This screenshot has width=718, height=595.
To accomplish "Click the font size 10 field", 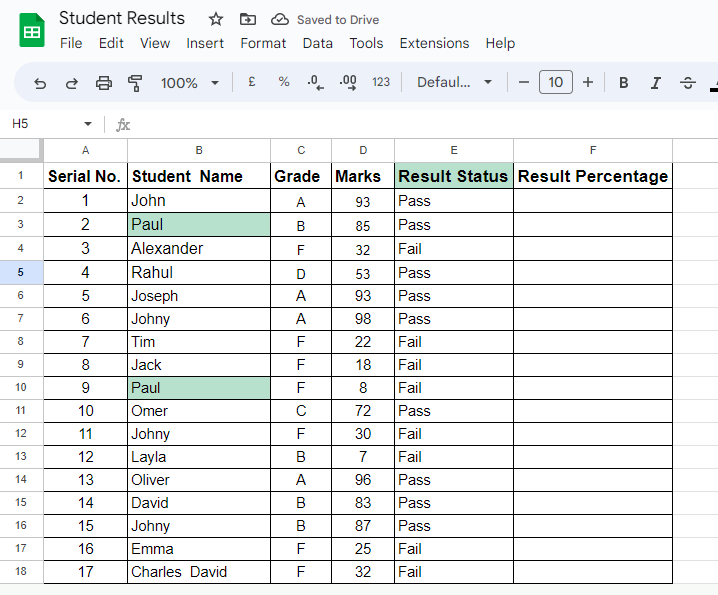I will (x=555, y=82).
